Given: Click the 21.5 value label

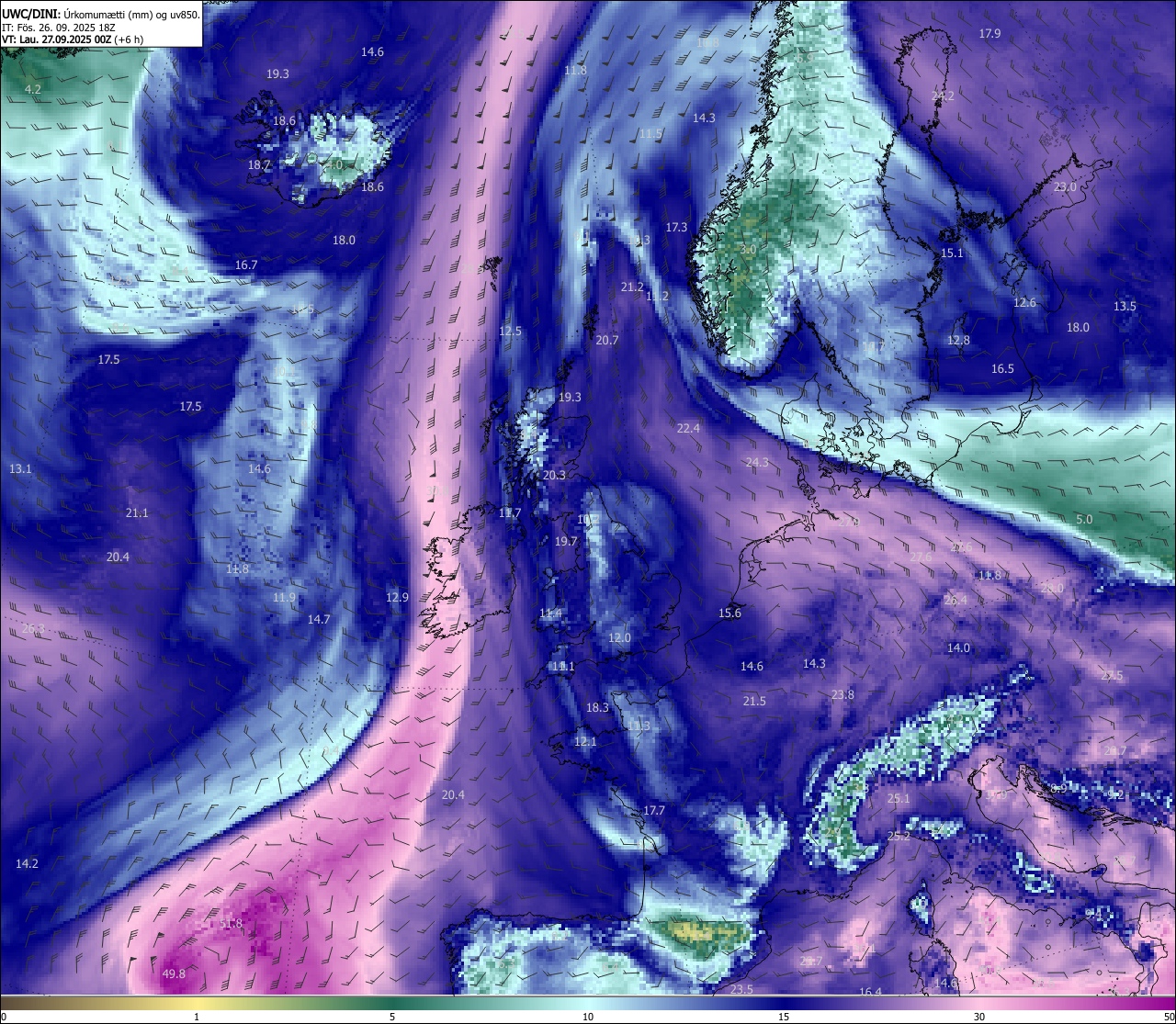Looking at the screenshot, I should click(754, 701).
